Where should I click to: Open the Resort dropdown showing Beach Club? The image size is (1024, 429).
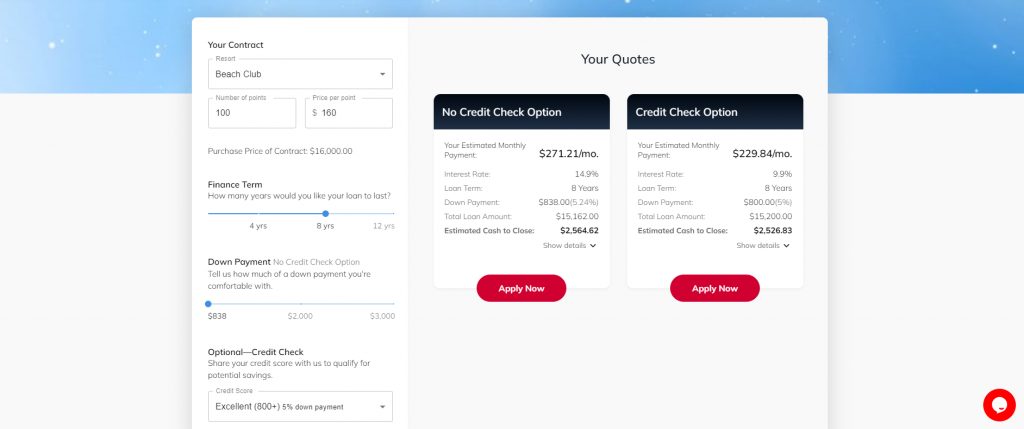pos(299,74)
